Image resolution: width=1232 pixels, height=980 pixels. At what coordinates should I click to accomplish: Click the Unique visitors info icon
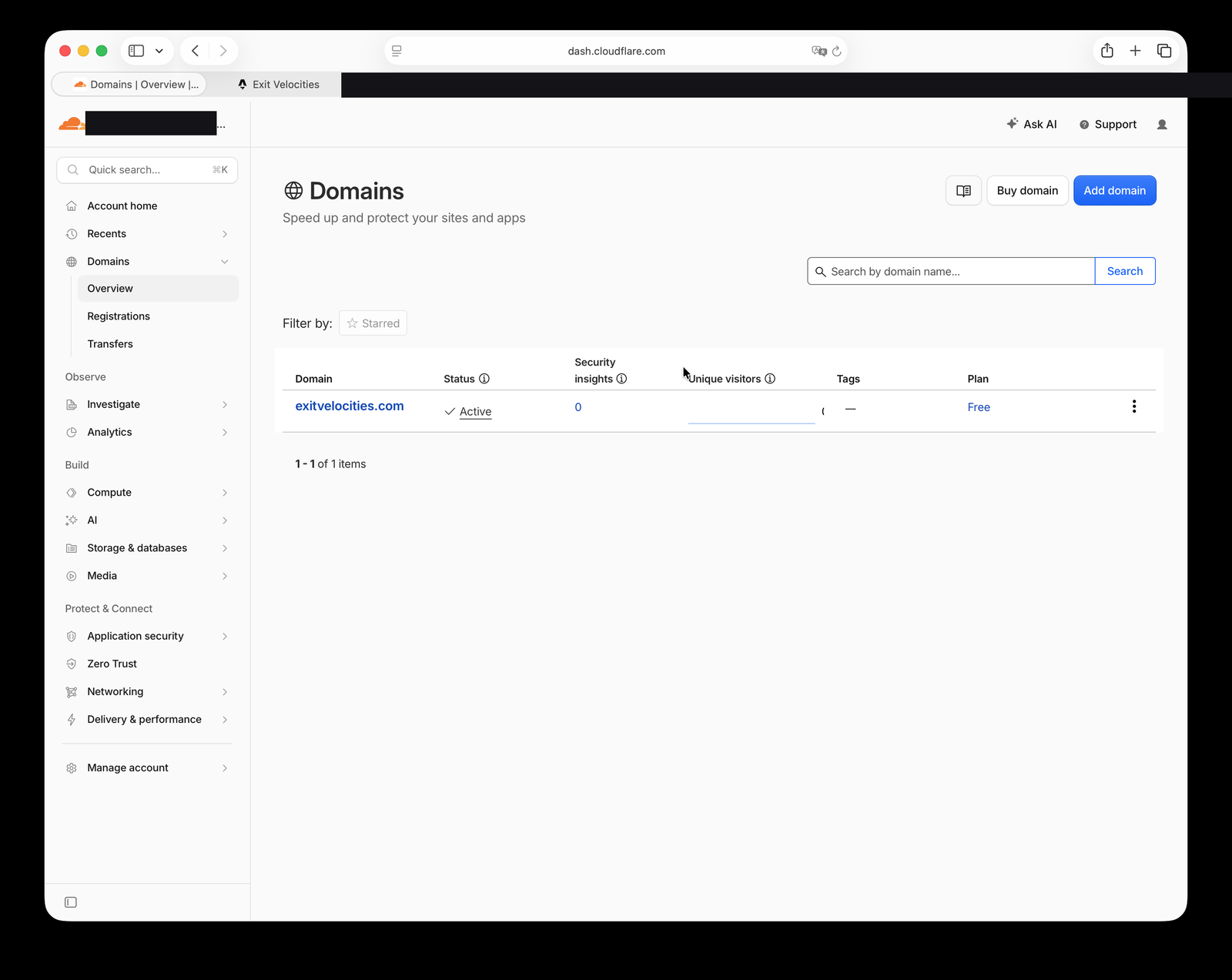[770, 379]
